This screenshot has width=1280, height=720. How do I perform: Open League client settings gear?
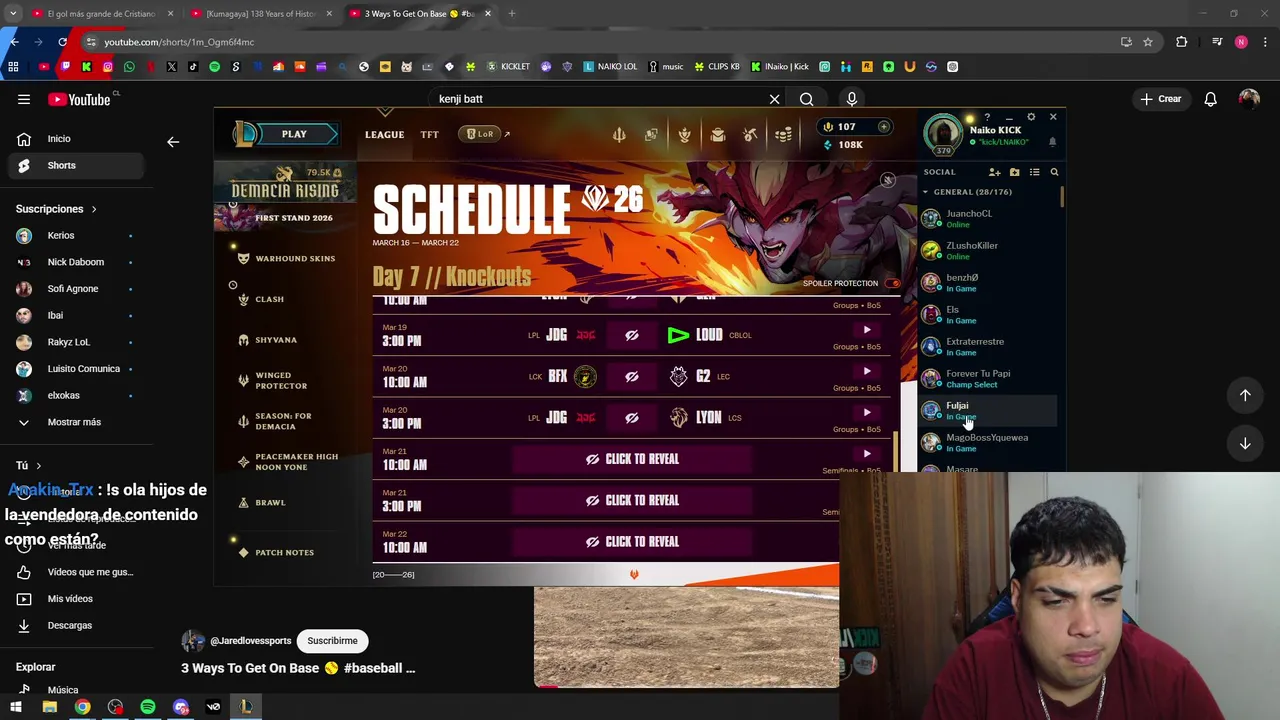point(1031,117)
